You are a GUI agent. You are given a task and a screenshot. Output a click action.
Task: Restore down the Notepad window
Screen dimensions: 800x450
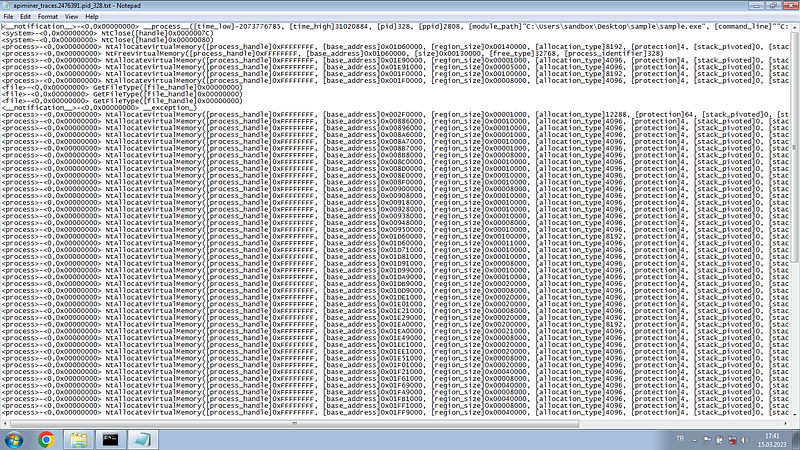click(x=772, y=6)
